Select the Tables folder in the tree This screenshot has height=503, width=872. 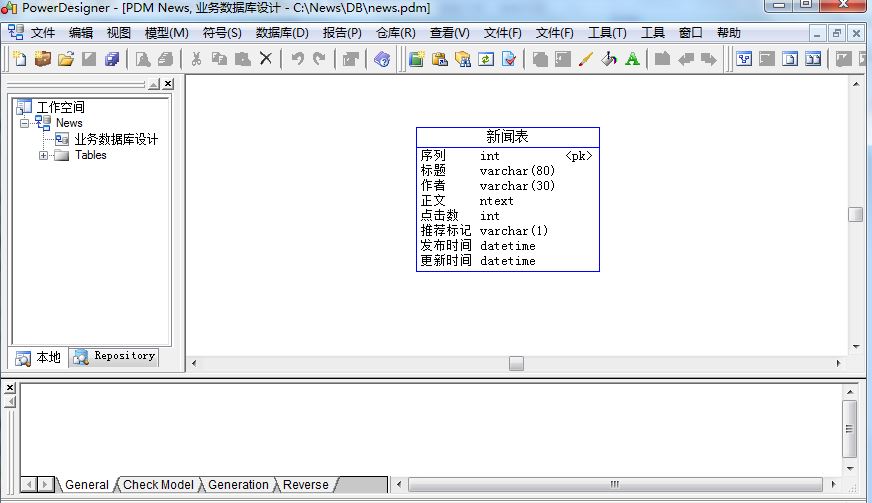[91, 155]
